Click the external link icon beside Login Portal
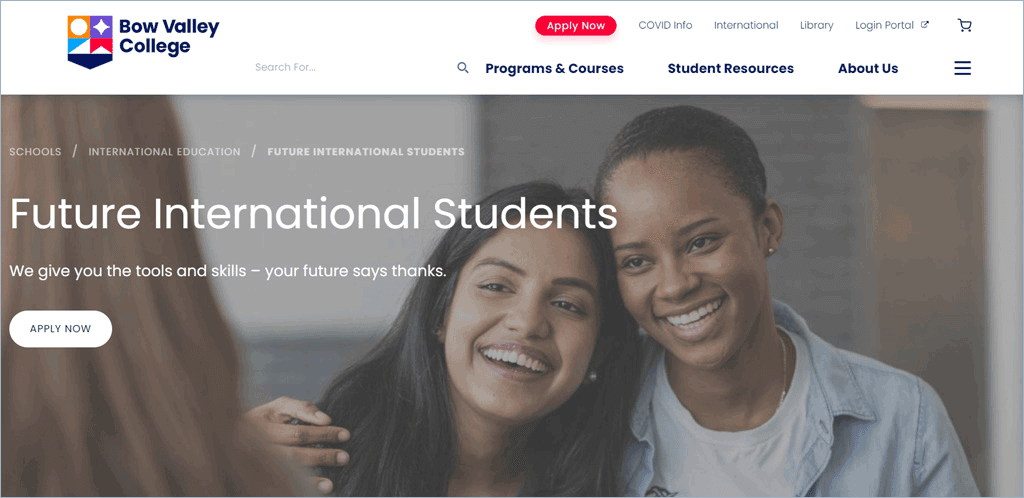 (x=925, y=25)
